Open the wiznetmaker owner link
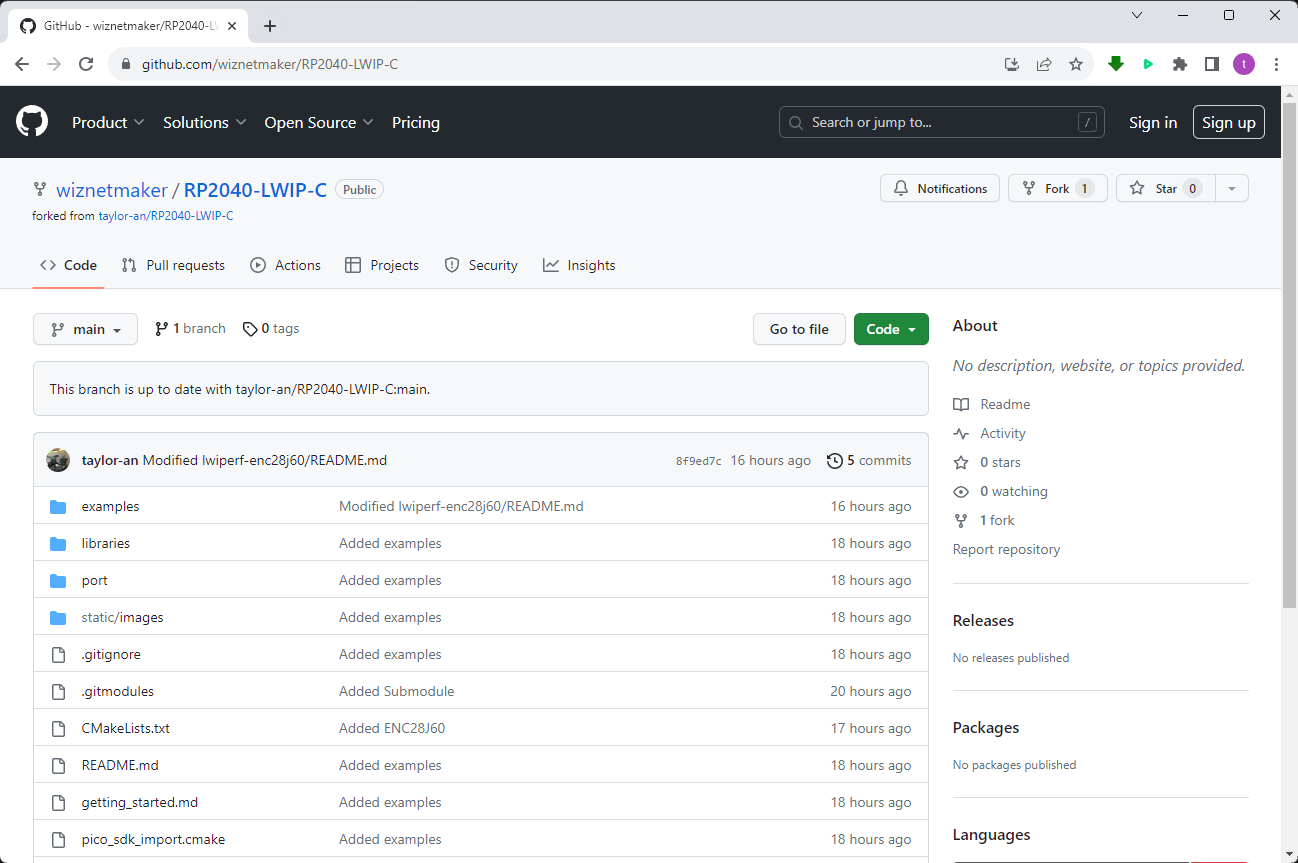This screenshot has height=863, width=1298. (x=111, y=190)
